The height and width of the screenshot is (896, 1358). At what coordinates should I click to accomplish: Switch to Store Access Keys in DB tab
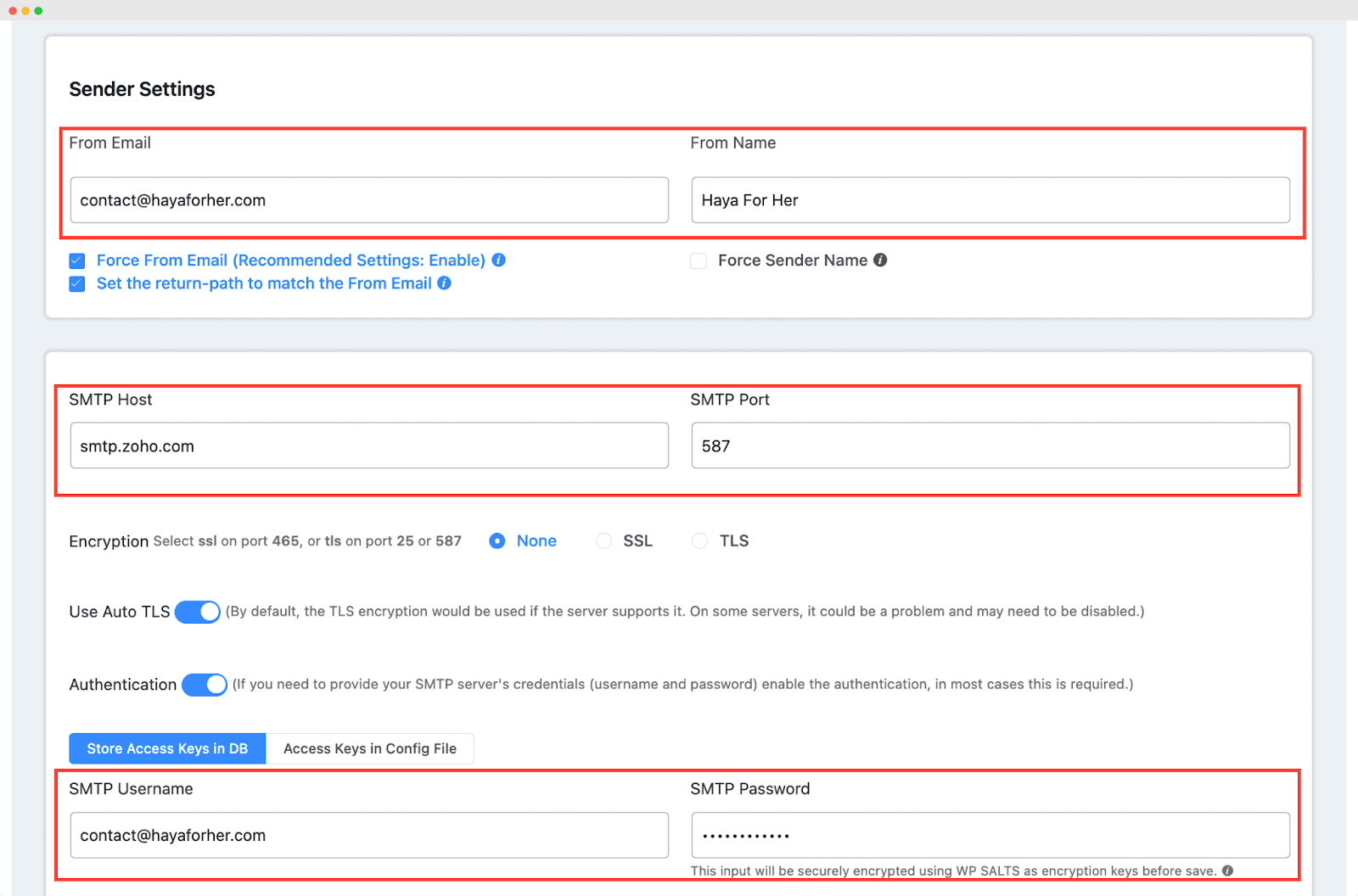pyautogui.click(x=167, y=748)
